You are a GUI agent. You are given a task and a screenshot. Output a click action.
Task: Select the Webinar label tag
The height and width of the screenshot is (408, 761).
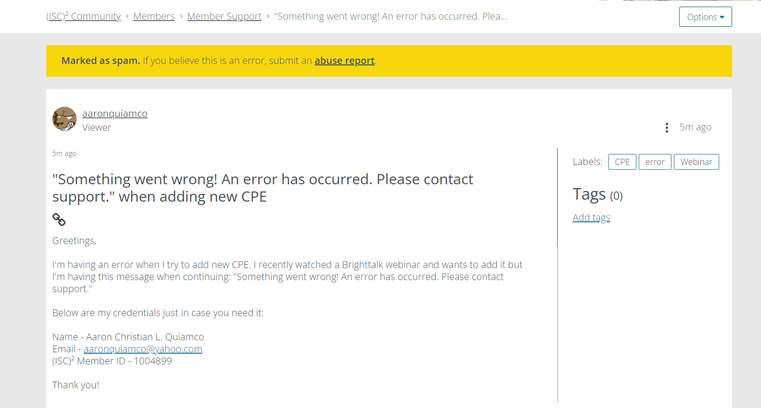(696, 162)
